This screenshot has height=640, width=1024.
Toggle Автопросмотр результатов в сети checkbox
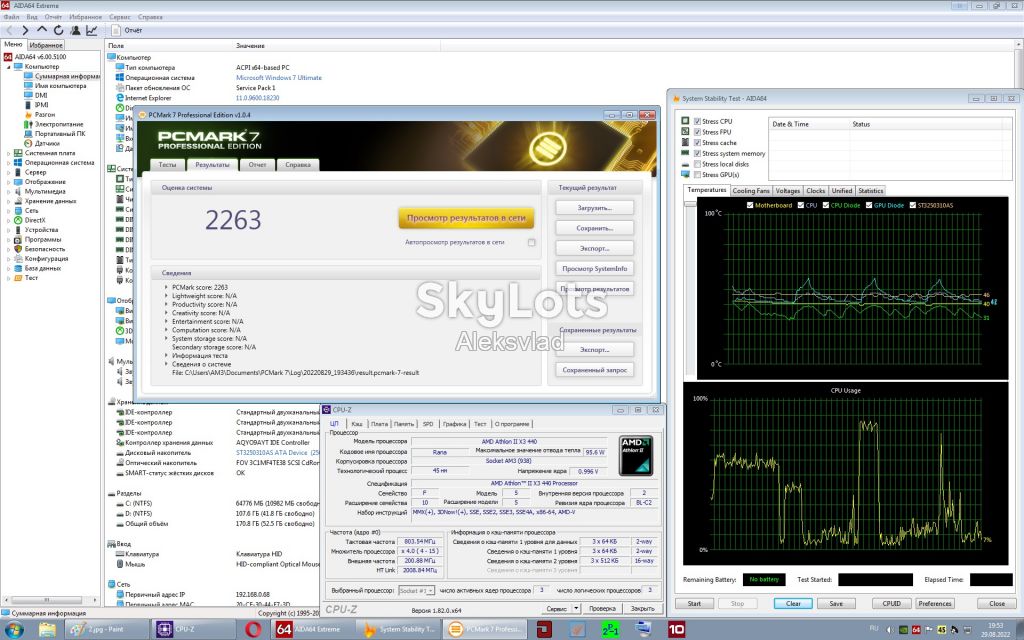click(532, 242)
